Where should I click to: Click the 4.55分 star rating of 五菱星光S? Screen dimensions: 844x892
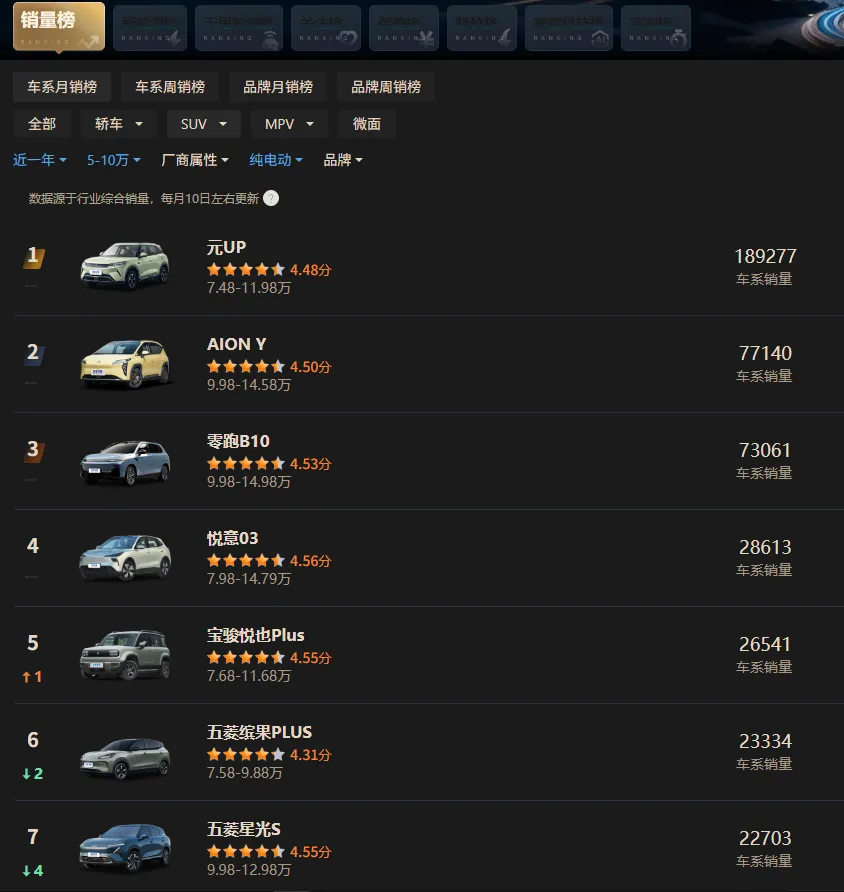pyautogui.click(x=269, y=852)
